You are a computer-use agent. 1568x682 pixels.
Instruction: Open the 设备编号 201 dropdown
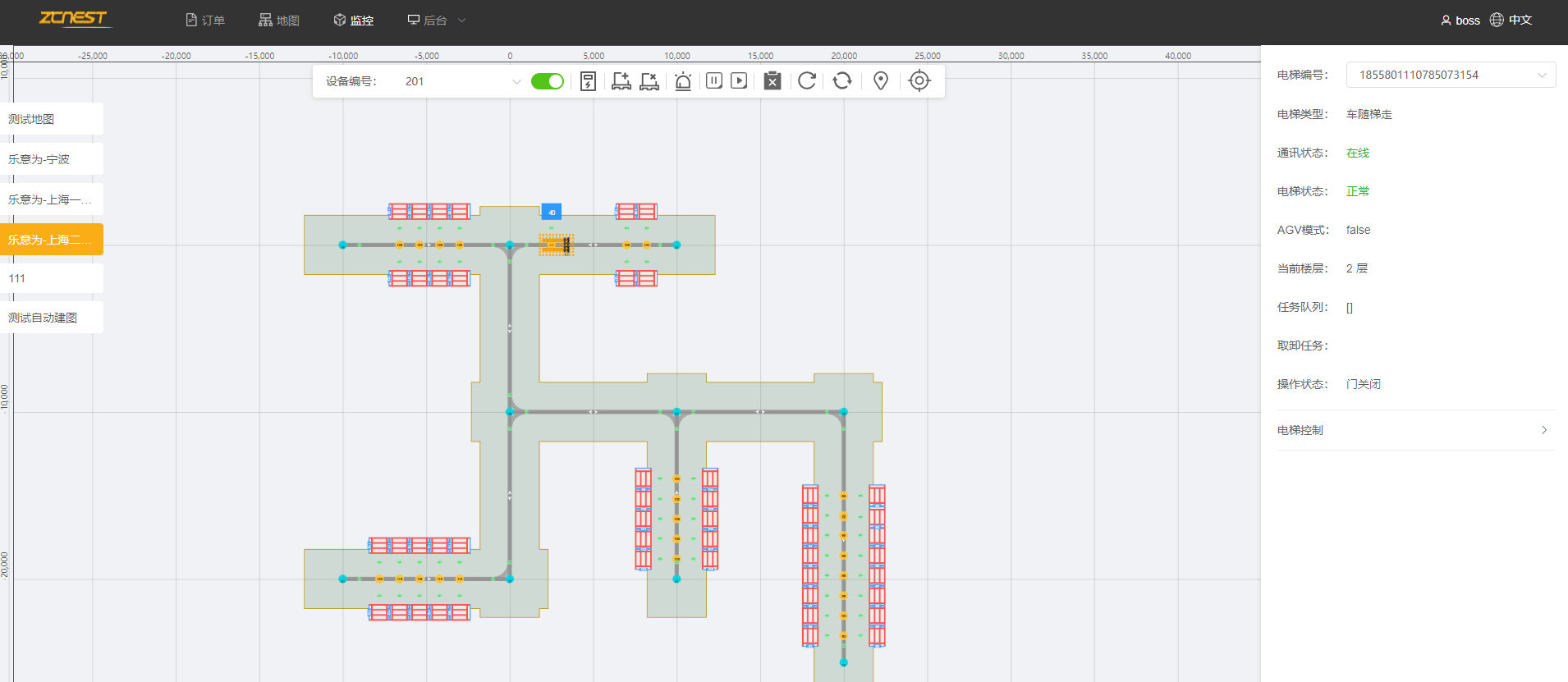(463, 81)
